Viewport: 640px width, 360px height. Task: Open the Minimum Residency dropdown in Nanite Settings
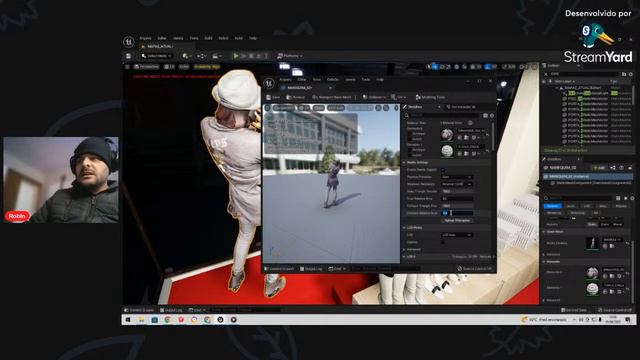pyautogui.click(x=456, y=184)
